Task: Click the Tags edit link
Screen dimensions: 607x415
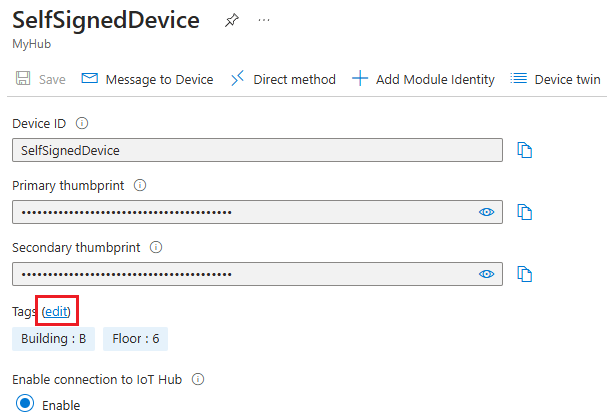Action: click(x=56, y=311)
